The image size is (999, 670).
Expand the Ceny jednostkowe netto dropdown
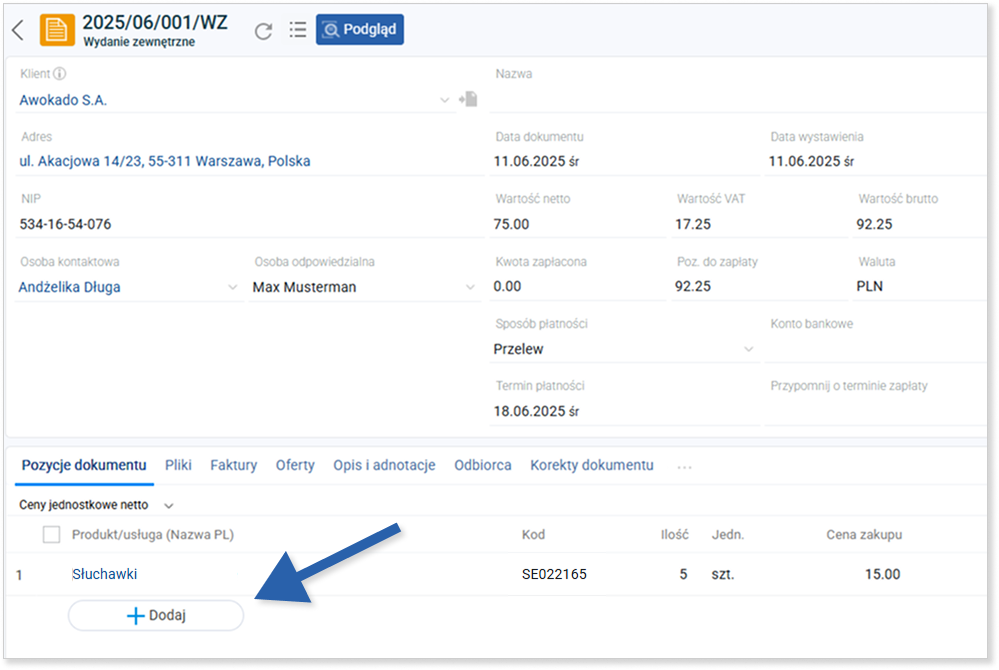coord(169,506)
